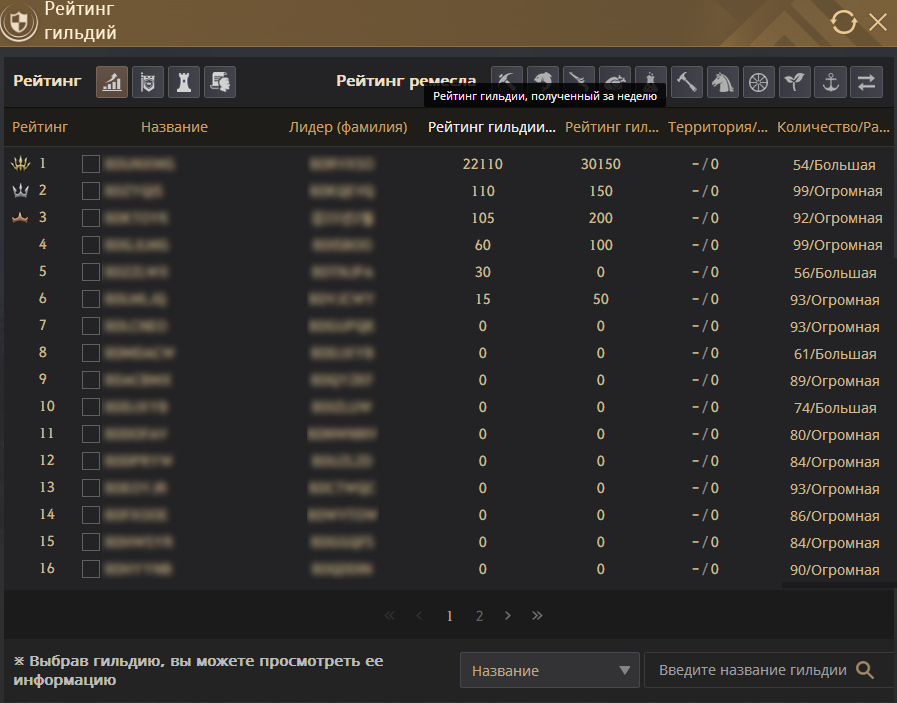Select the pickaxe gathering craft rating
Image resolution: width=897 pixels, height=703 pixels.
click(x=507, y=76)
